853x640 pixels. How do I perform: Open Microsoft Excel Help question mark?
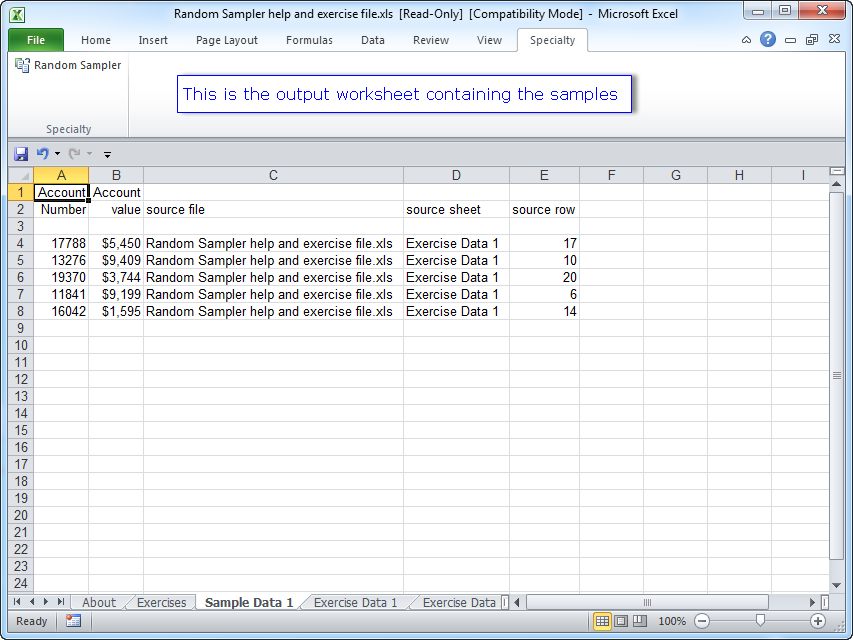[767, 40]
